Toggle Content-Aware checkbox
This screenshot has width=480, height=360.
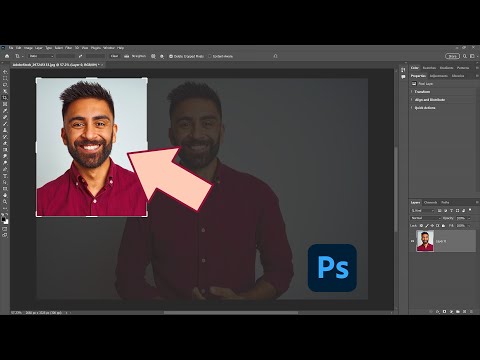pyautogui.click(x=210, y=56)
